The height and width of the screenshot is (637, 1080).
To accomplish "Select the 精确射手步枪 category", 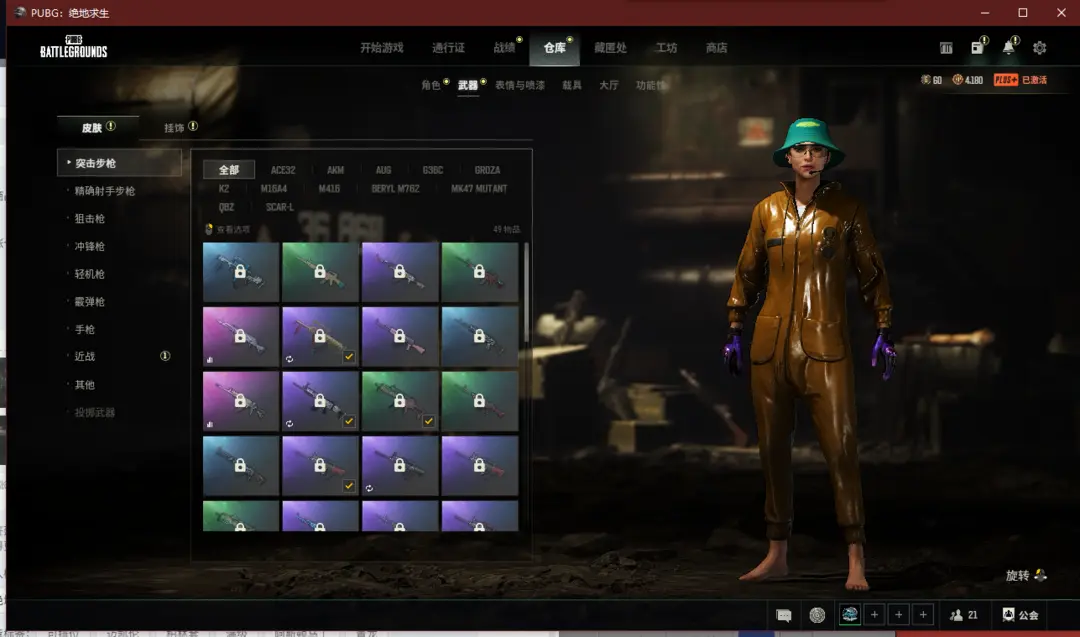I will pyautogui.click(x=105, y=191).
